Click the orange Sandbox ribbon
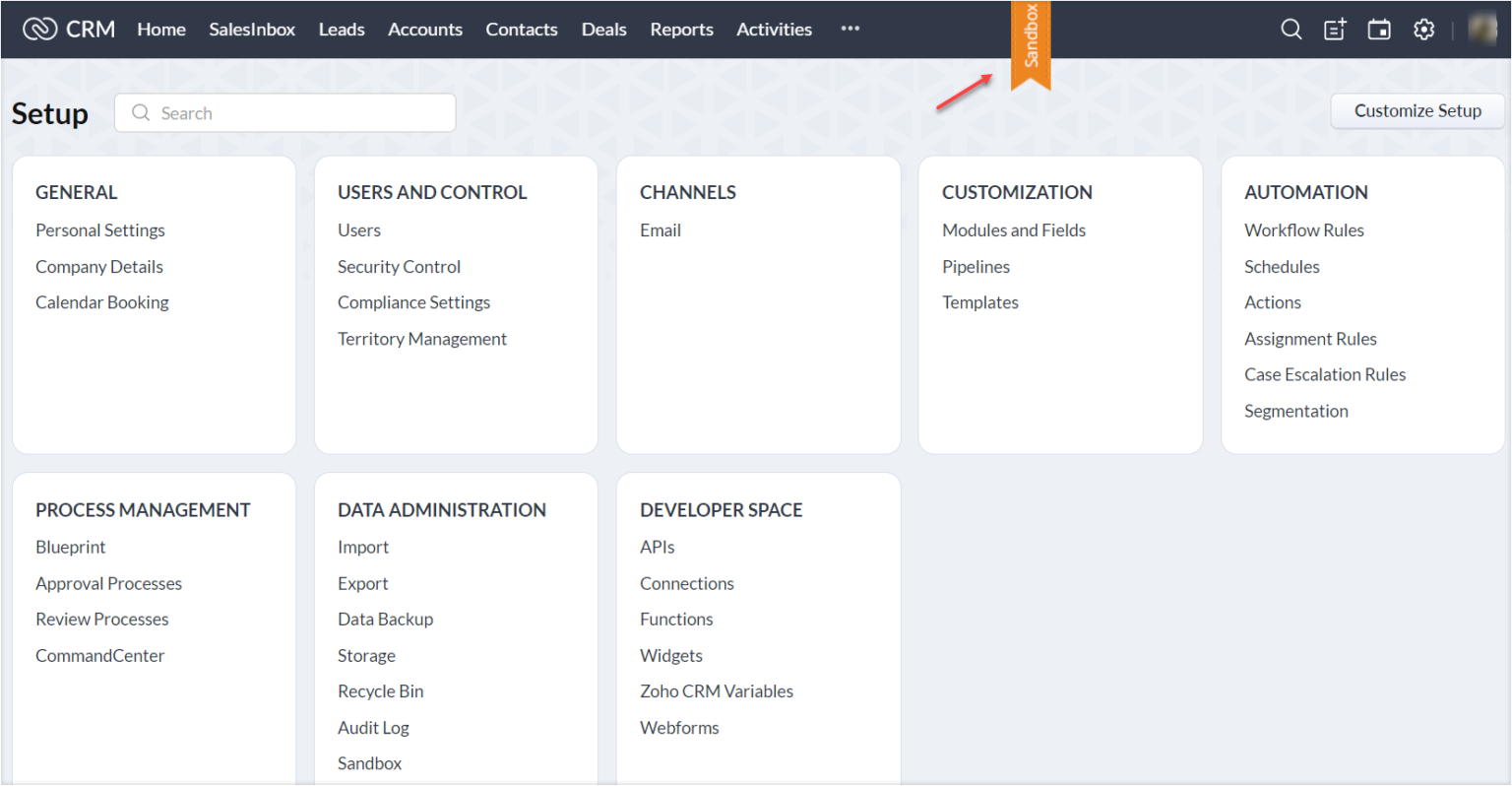Viewport: 1512px width, 786px height. (1031, 39)
